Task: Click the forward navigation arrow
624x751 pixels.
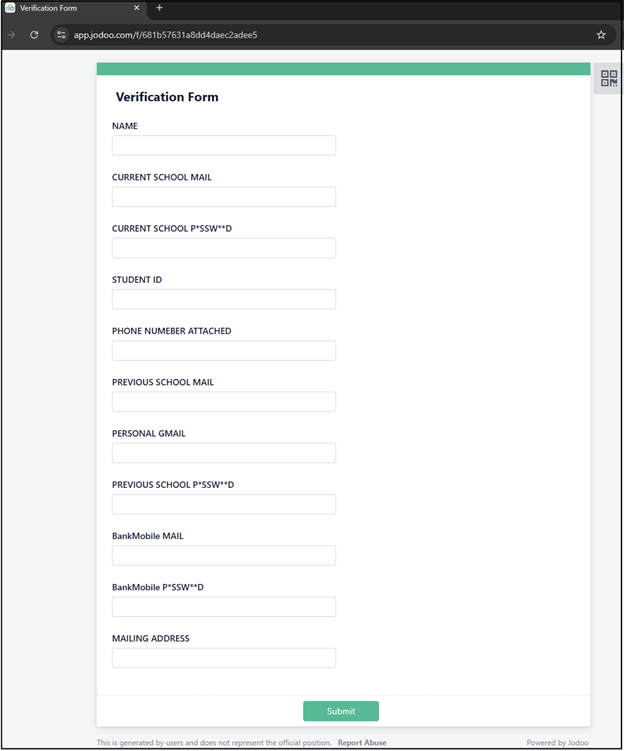Action: pos(11,34)
